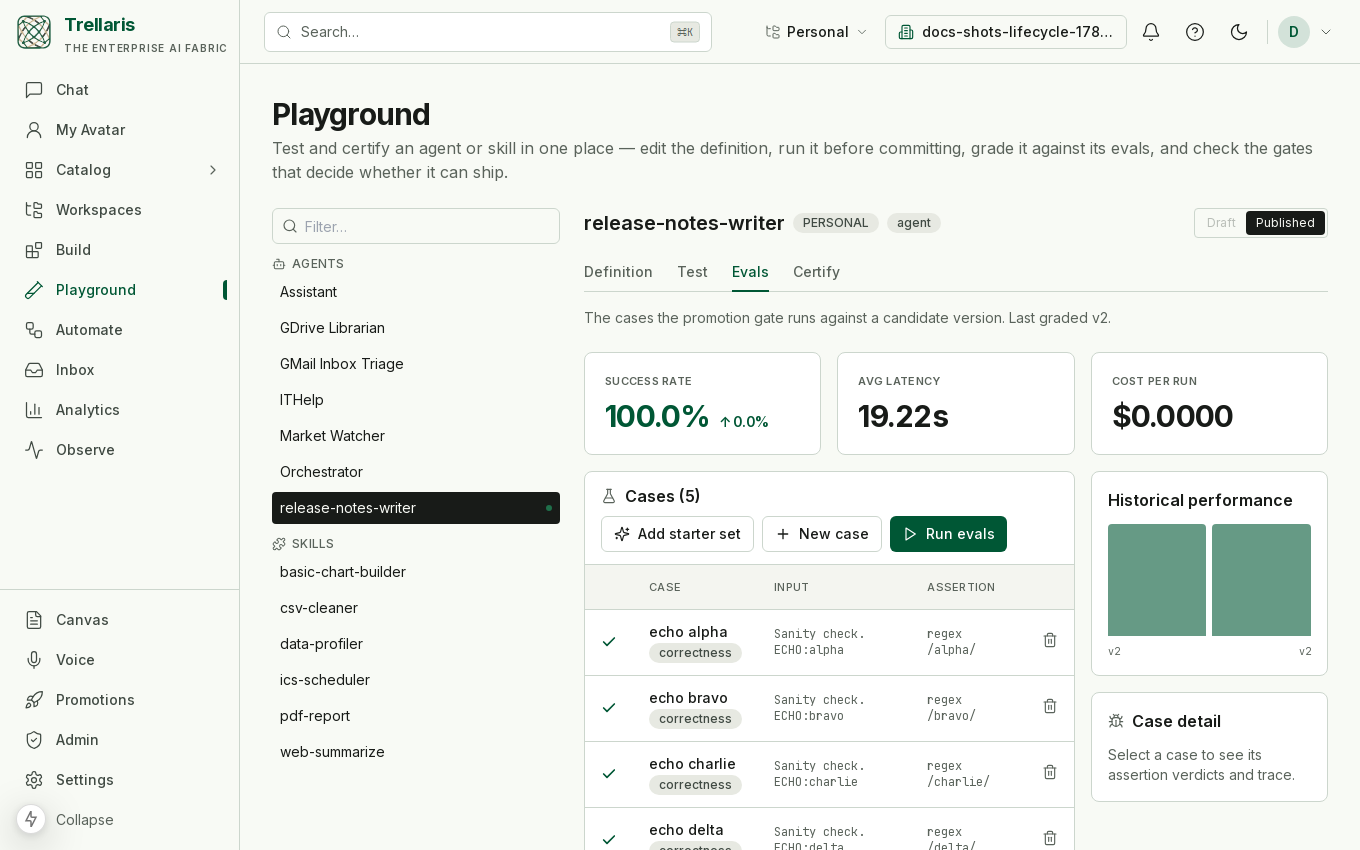Select basic-chart-builder skill
1360x850 pixels.
(416, 572)
